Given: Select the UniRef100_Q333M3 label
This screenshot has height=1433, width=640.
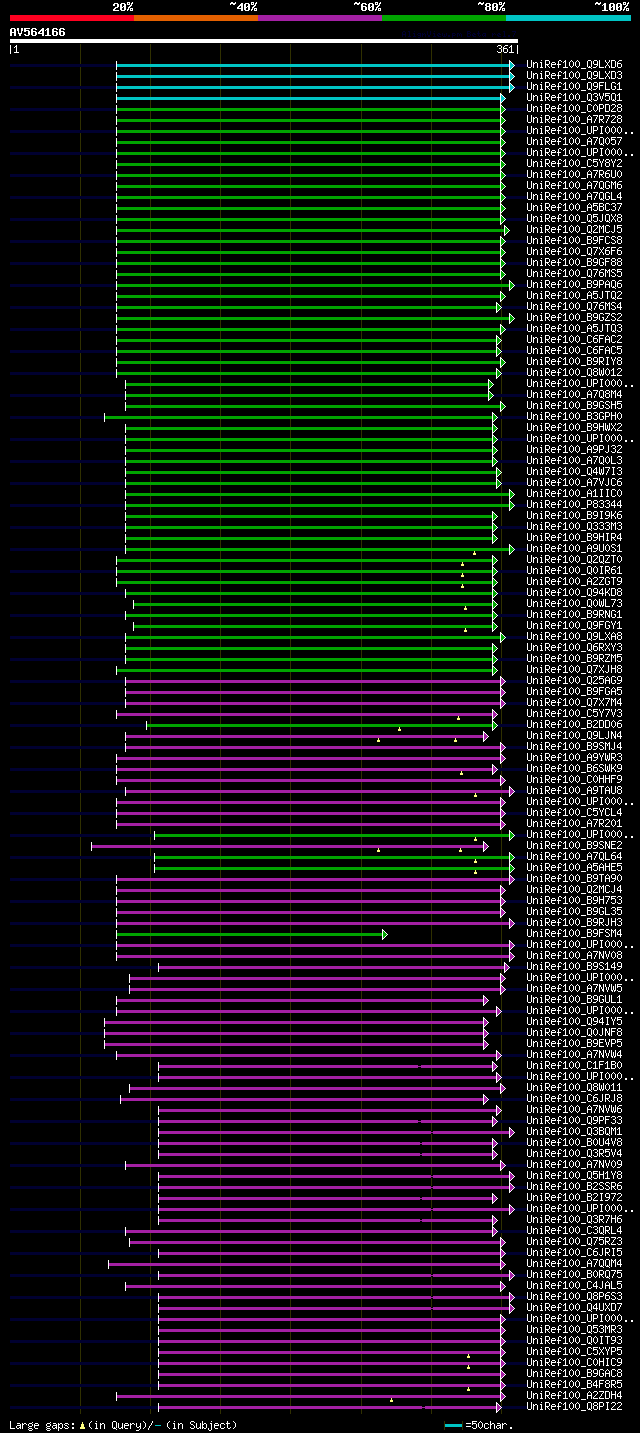Looking at the screenshot, I should [574, 527].
